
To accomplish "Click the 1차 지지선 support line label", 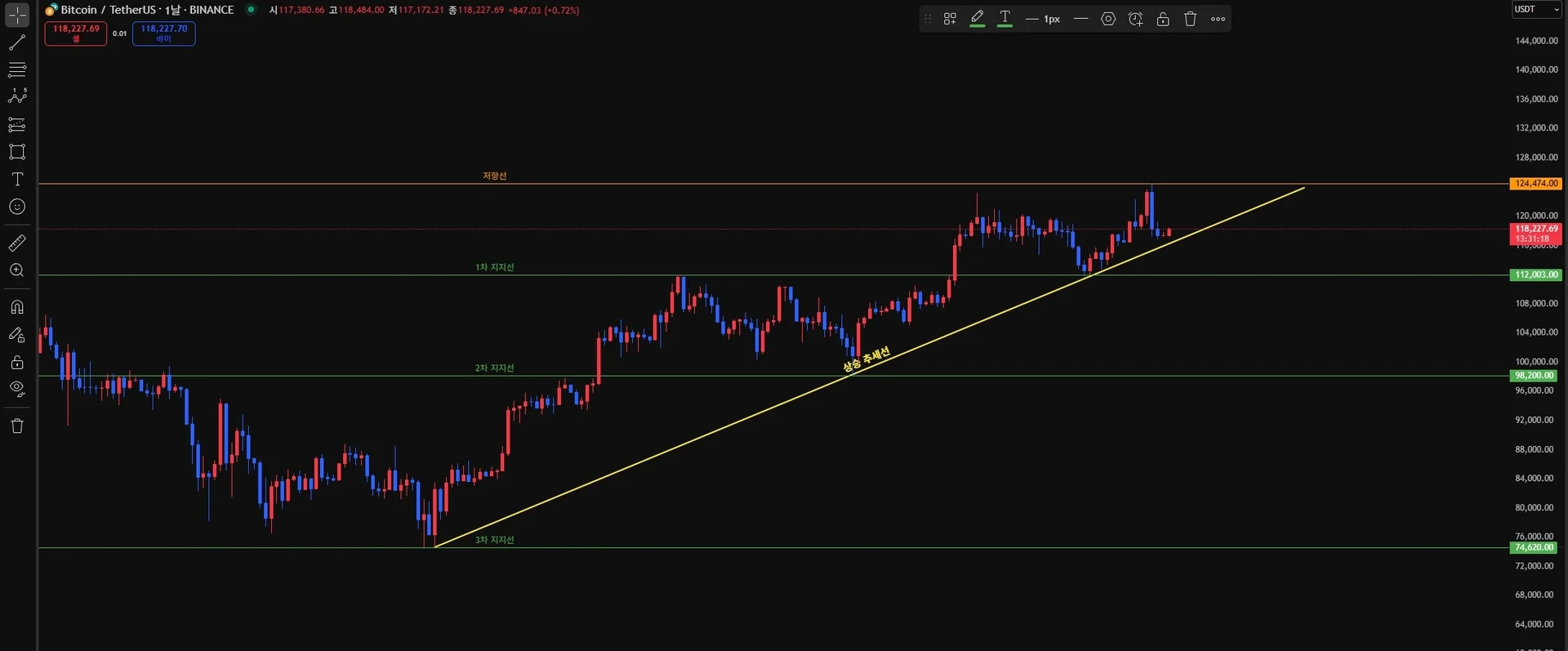I will (x=495, y=267).
